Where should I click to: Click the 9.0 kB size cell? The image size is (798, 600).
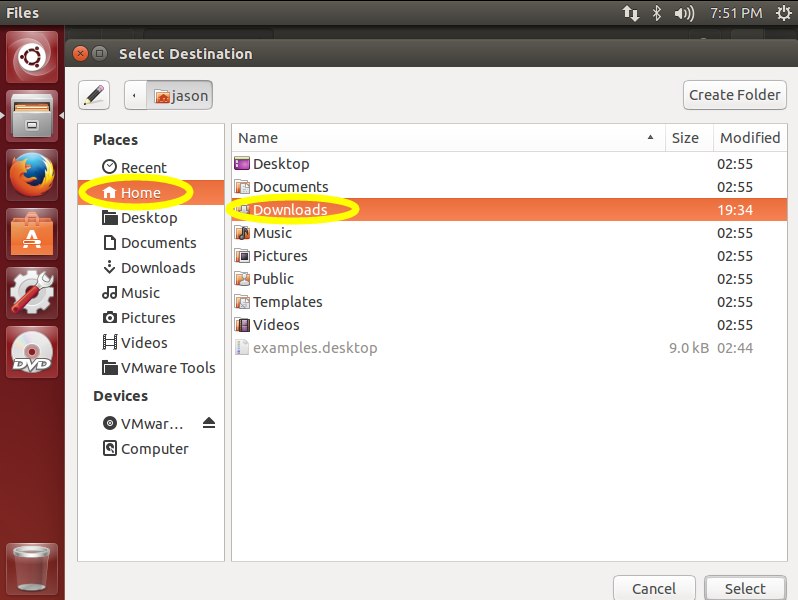coord(689,348)
